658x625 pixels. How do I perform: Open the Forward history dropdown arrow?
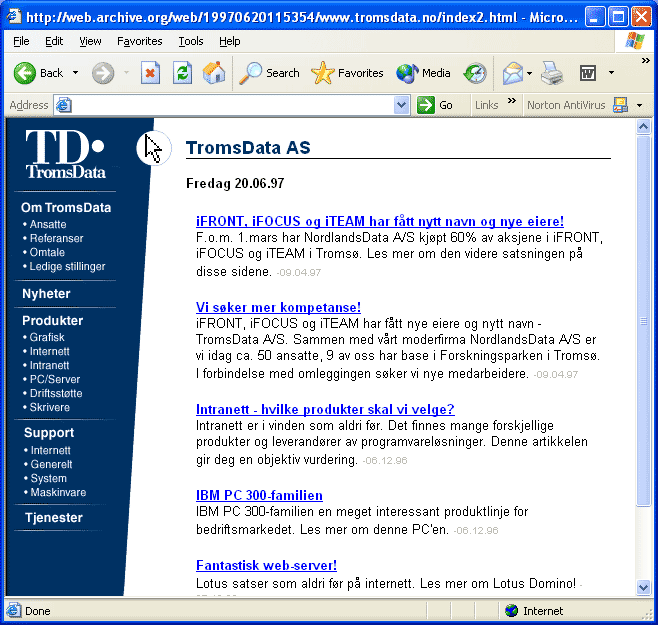pos(126,73)
